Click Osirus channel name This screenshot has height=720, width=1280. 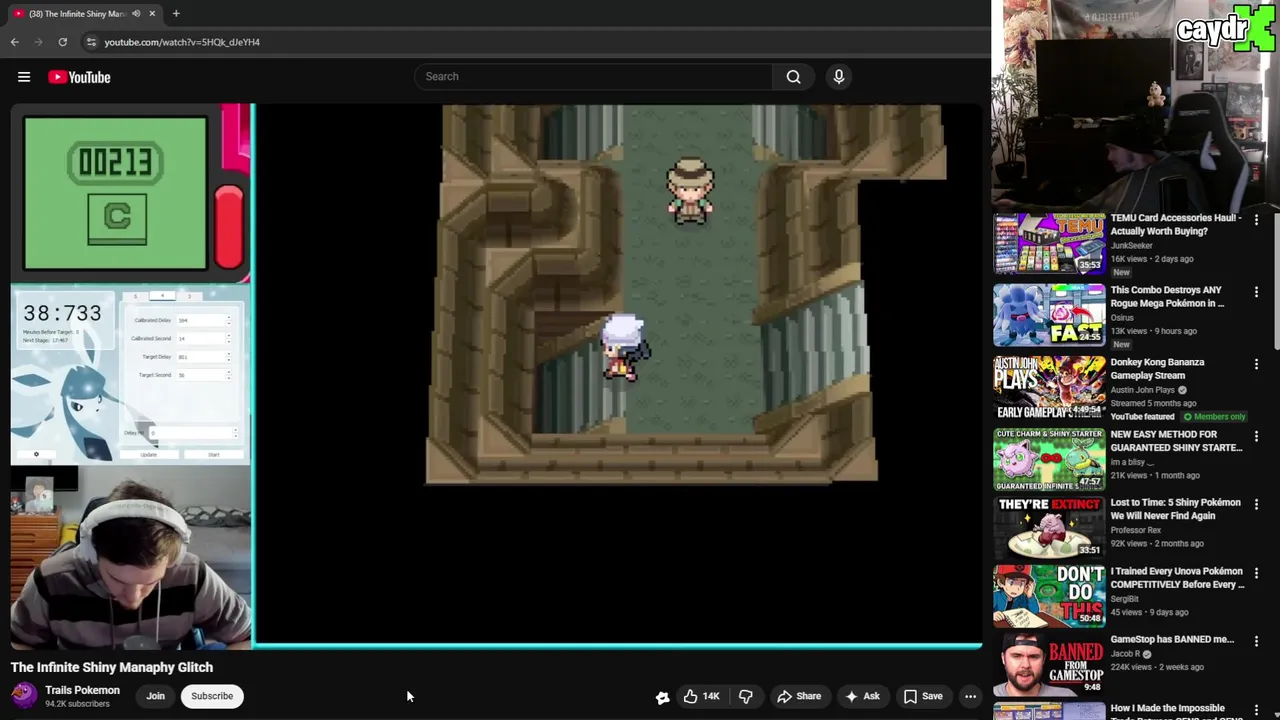(1122, 317)
